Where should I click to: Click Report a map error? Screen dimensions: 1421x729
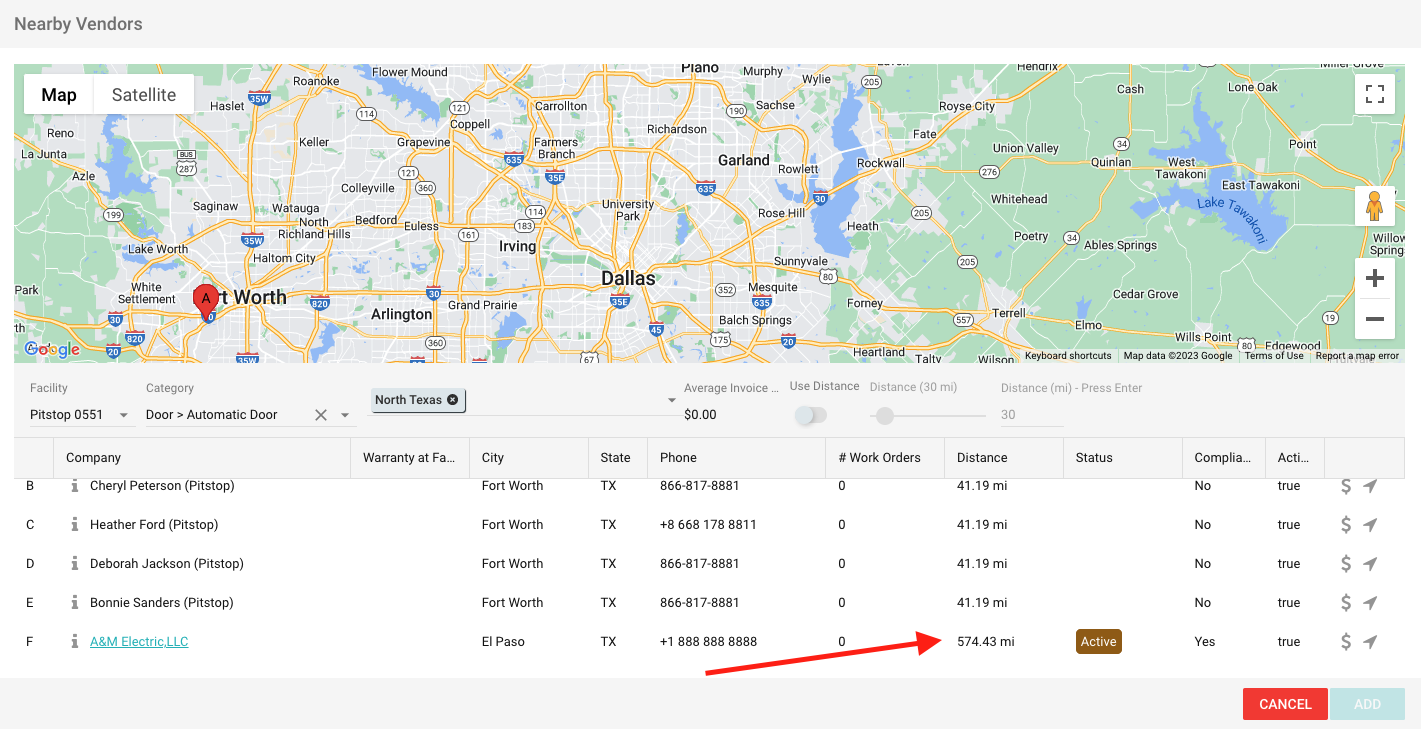pos(1357,356)
